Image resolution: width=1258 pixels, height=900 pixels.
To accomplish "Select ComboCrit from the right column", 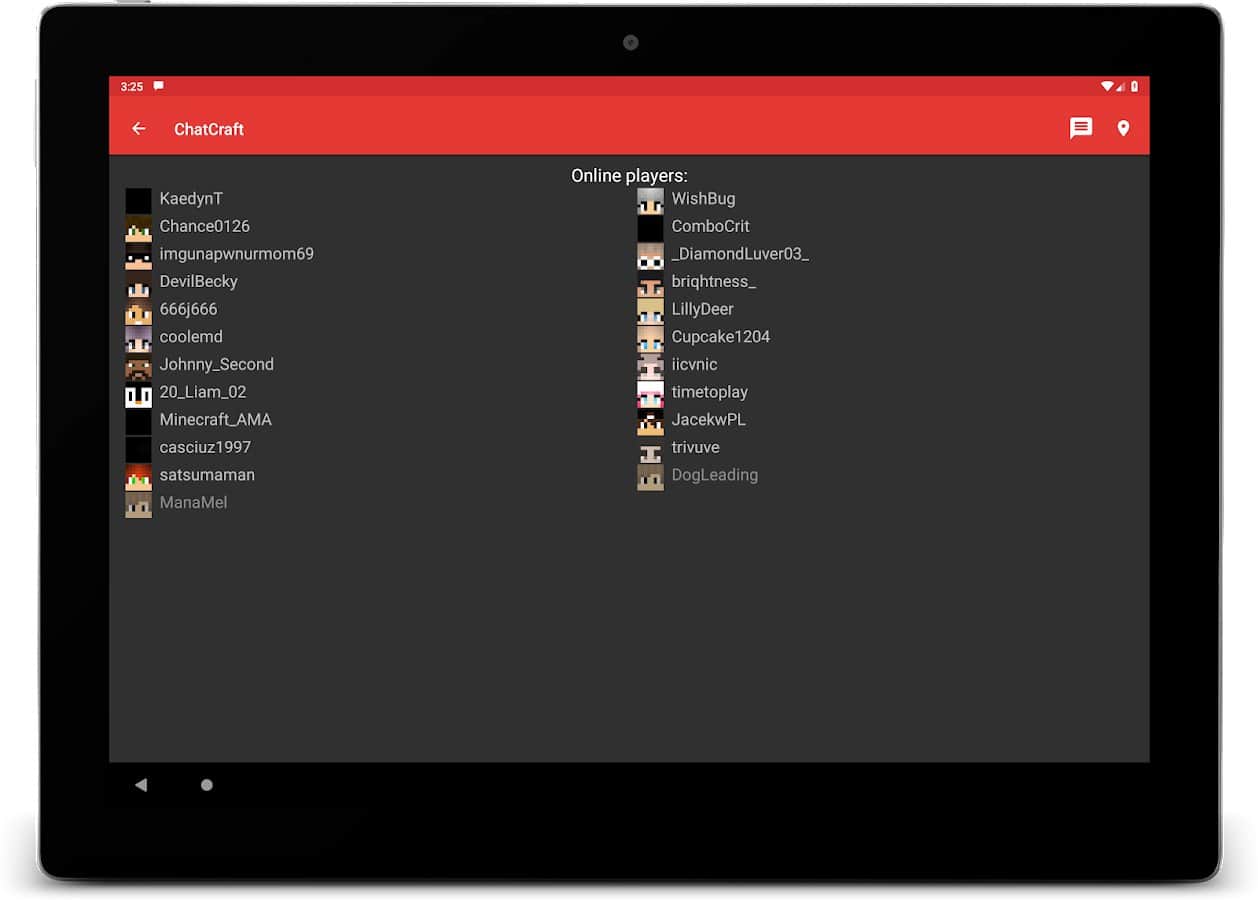I will (710, 227).
